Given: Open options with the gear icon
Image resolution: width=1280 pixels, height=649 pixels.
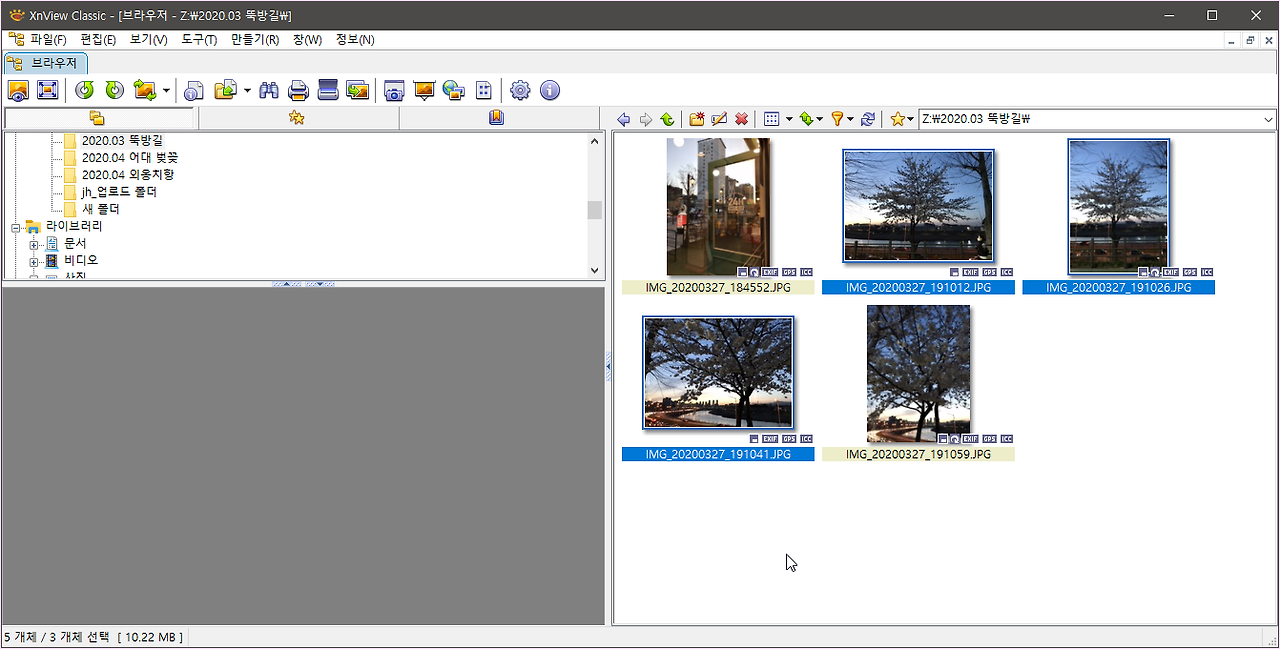Looking at the screenshot, I should [x=520, y=90].
